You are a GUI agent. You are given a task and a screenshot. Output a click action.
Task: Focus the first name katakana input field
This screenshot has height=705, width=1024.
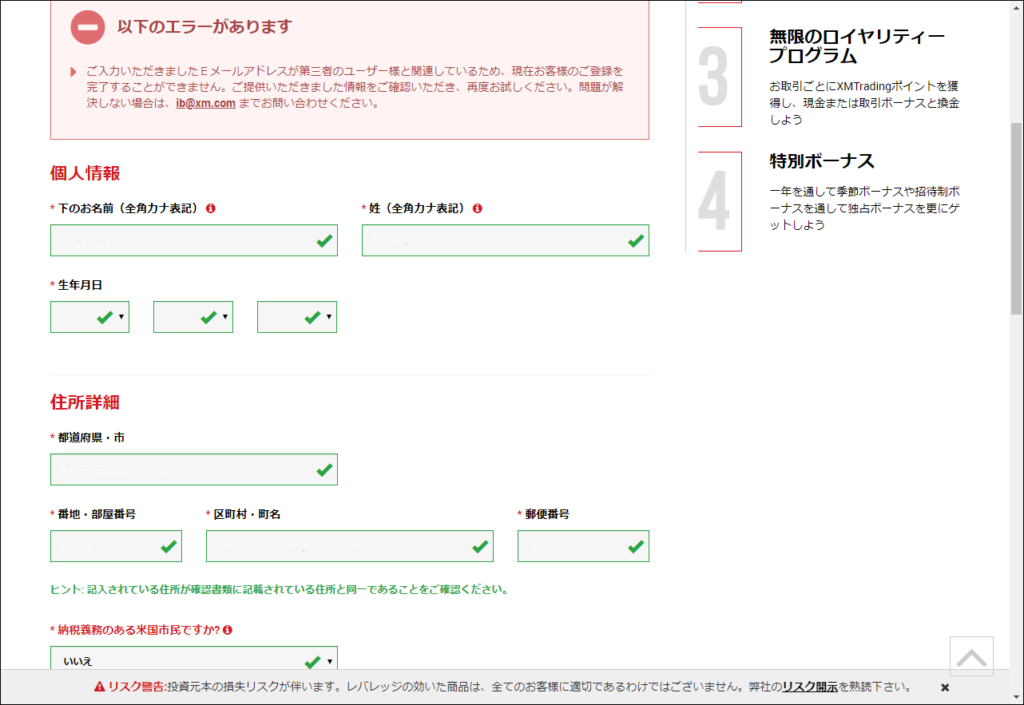(194, 240)
